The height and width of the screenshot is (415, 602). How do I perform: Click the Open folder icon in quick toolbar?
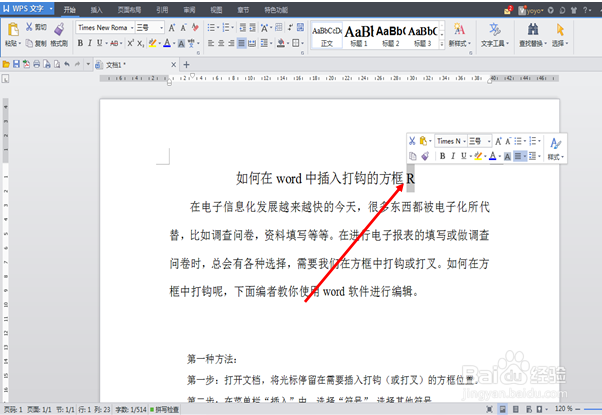tap(6, 64)
